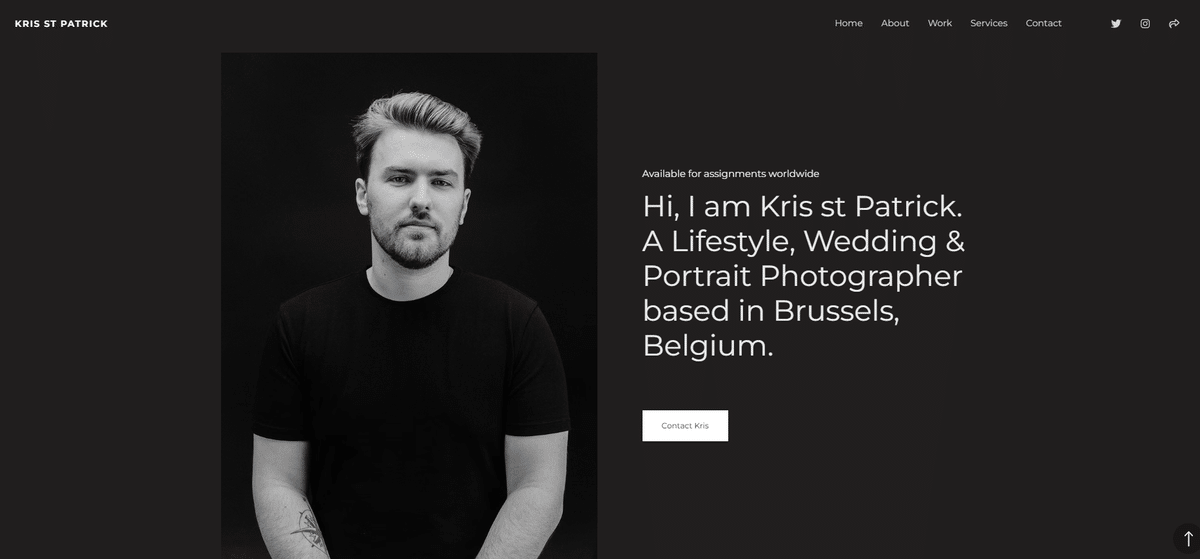Click the 'Portrait Photographer' heading line

(x=802, y=276)
